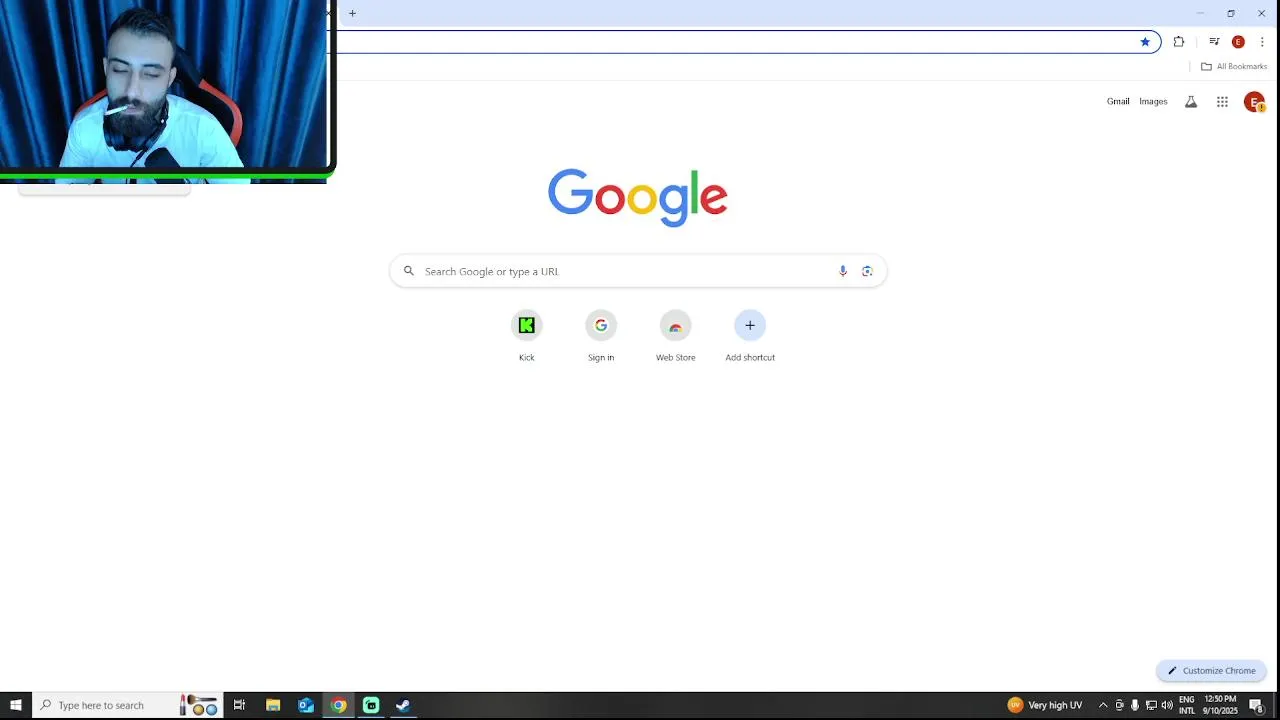Focus the Search Google or type a URL box
1280x720 pixels.
coord(638,271)
